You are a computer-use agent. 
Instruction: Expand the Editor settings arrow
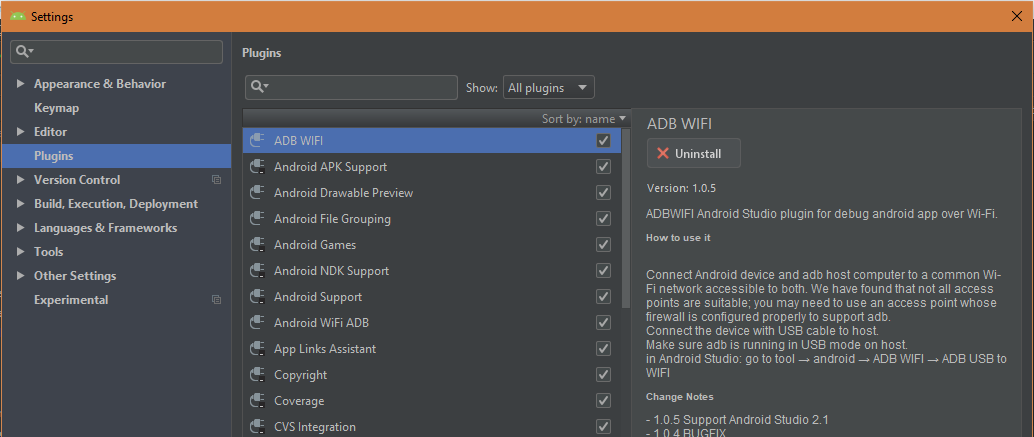(20, 132)
